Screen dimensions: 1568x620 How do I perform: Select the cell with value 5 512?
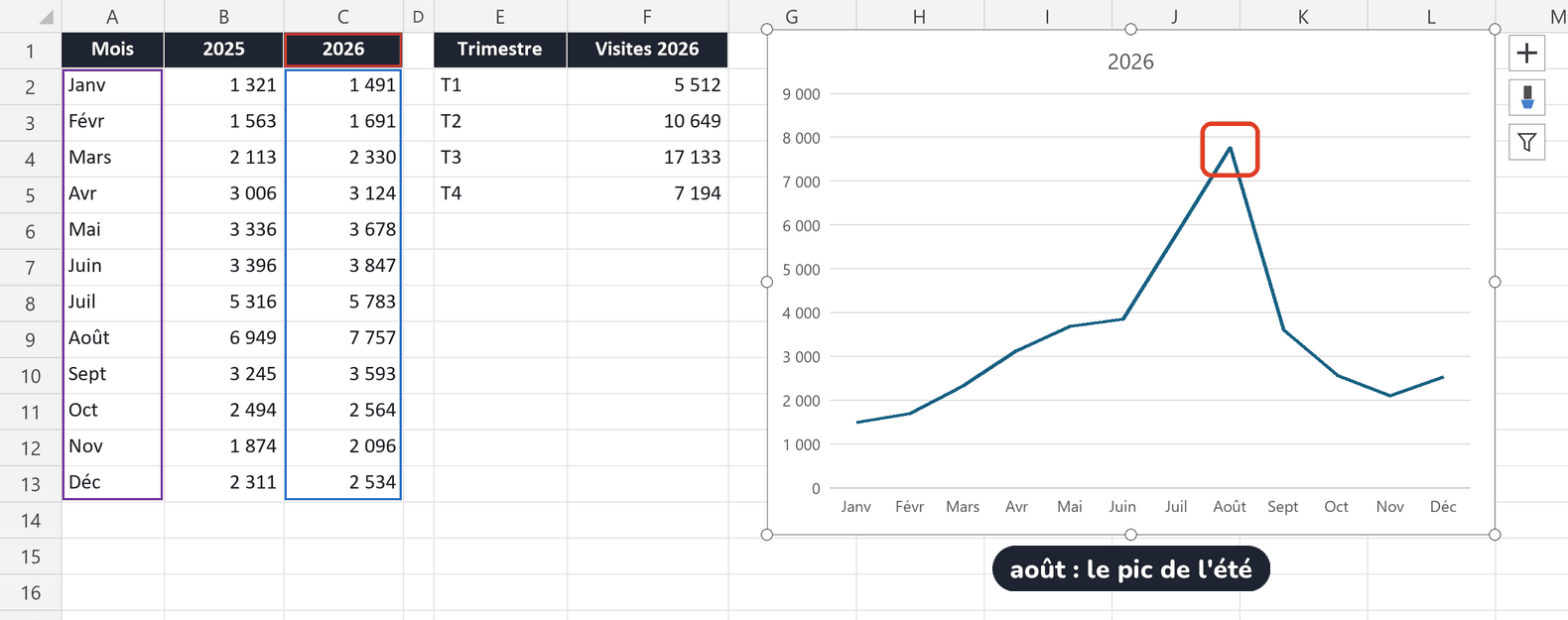coord(647,85)
